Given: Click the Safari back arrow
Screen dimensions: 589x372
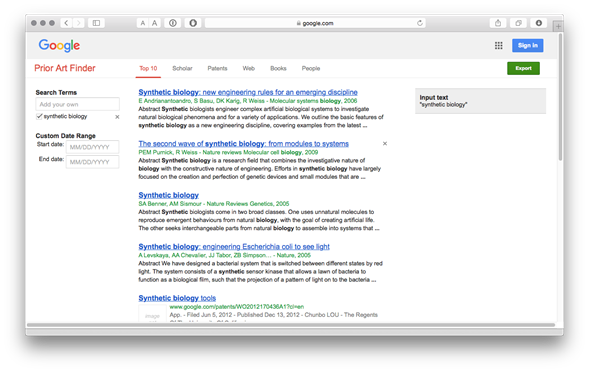Looking at the screenshot, I should (66, 23).
